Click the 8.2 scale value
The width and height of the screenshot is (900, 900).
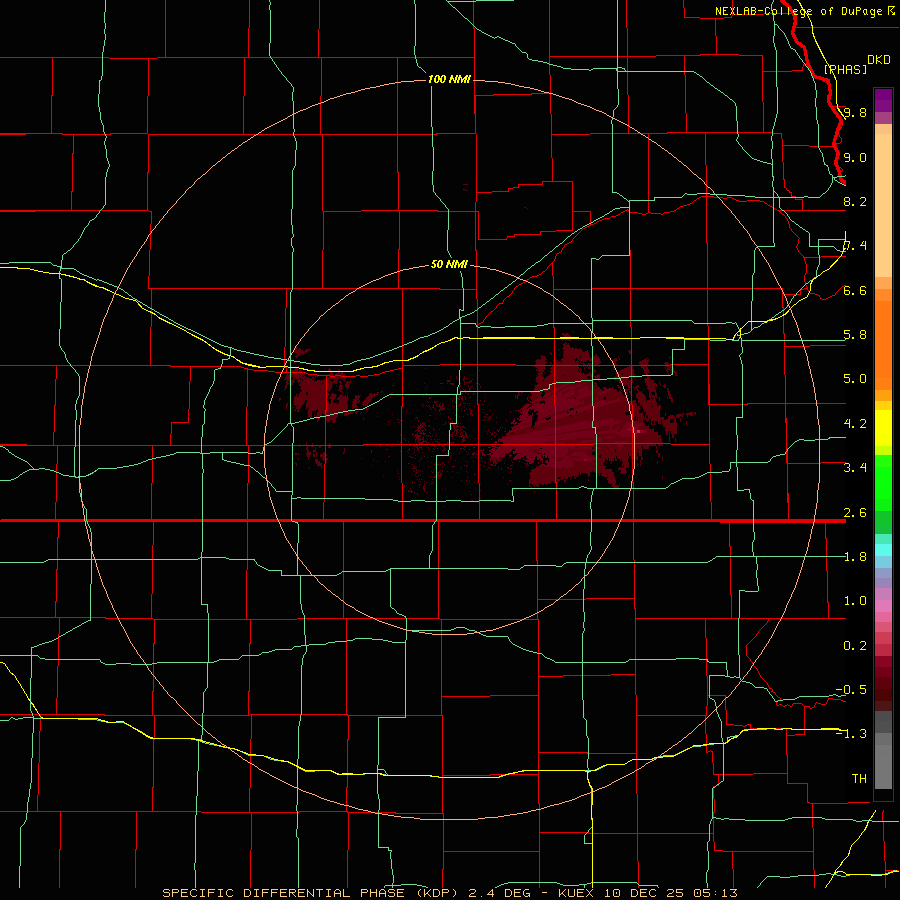[x=855, y=201]
